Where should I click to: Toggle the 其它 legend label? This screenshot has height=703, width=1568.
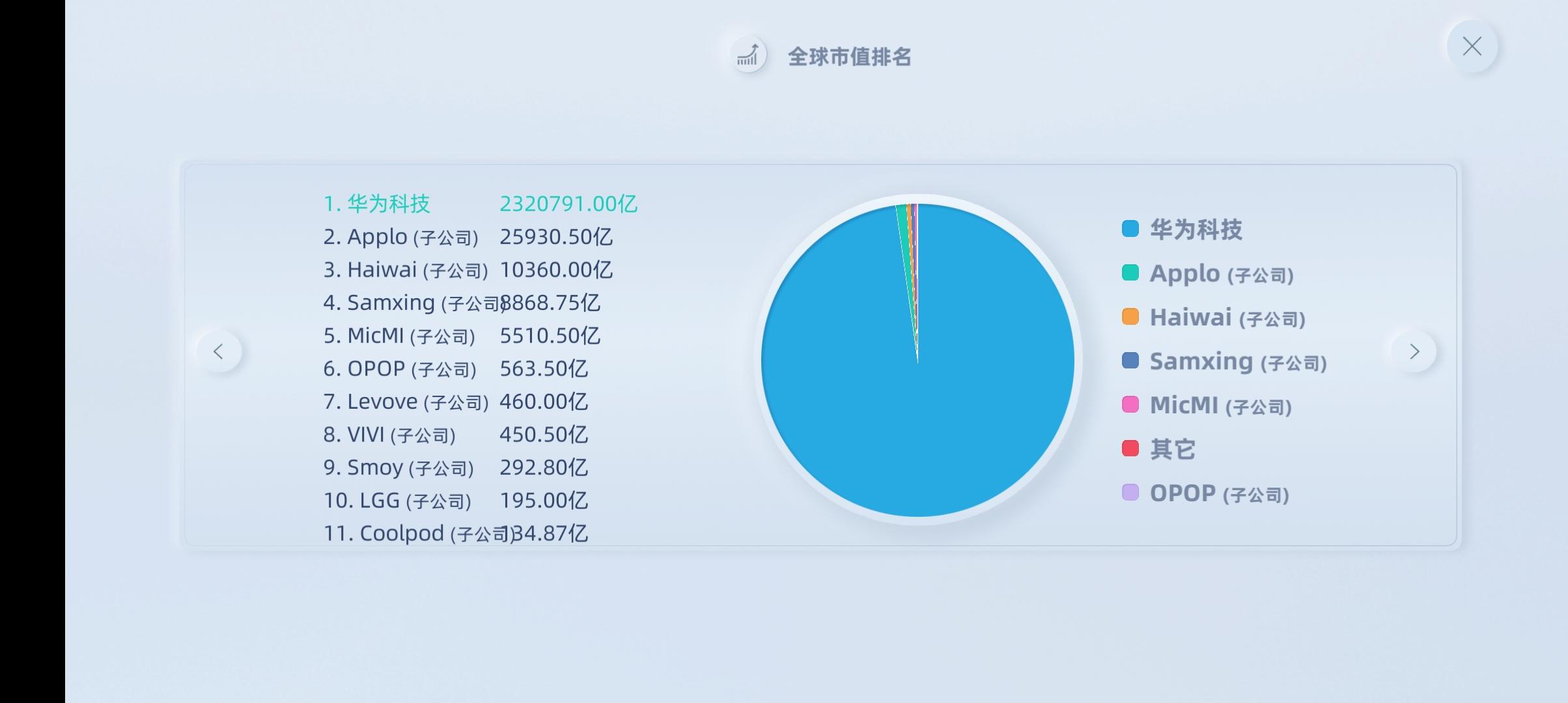1173,449
